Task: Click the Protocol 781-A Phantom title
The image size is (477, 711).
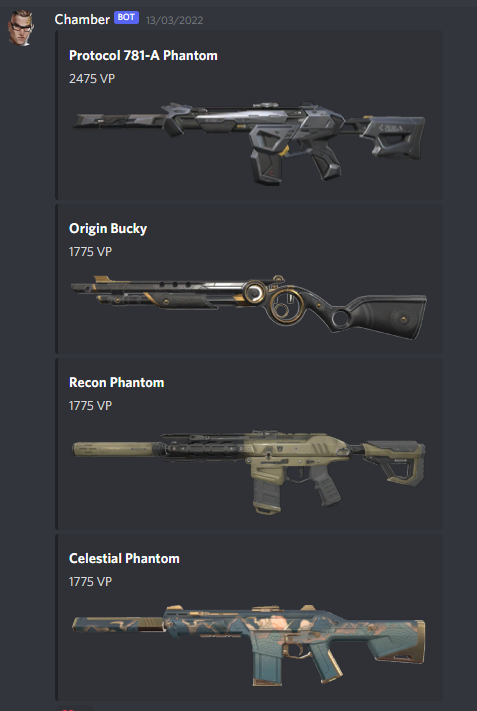Action: pyautogui.click(x=143, y=55)
